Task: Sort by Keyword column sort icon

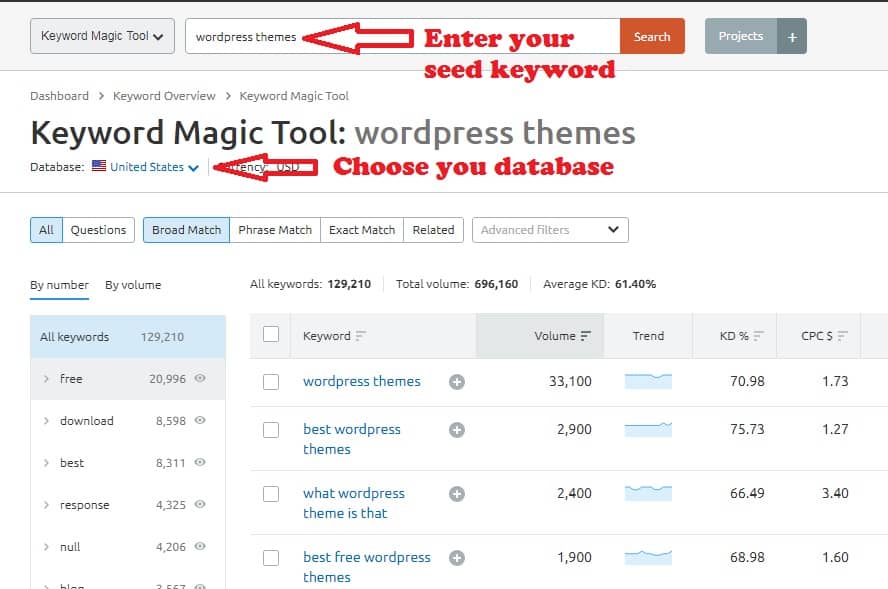Action: click(x=360, y=336)
